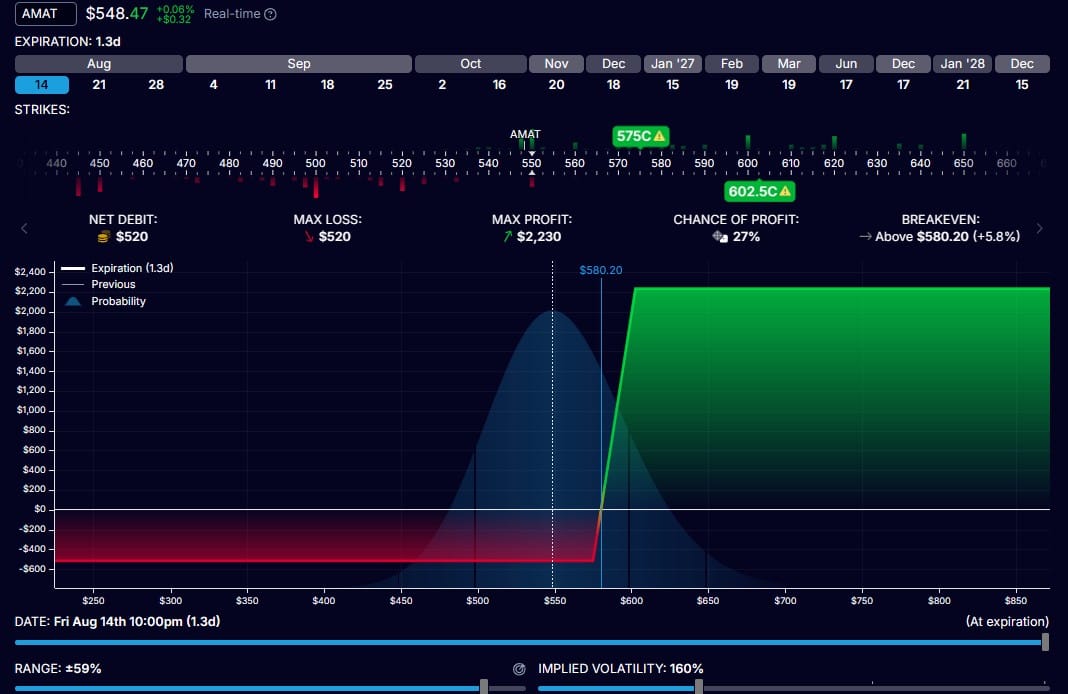Toggle the Probability legend entry

(x=105, y=302)
